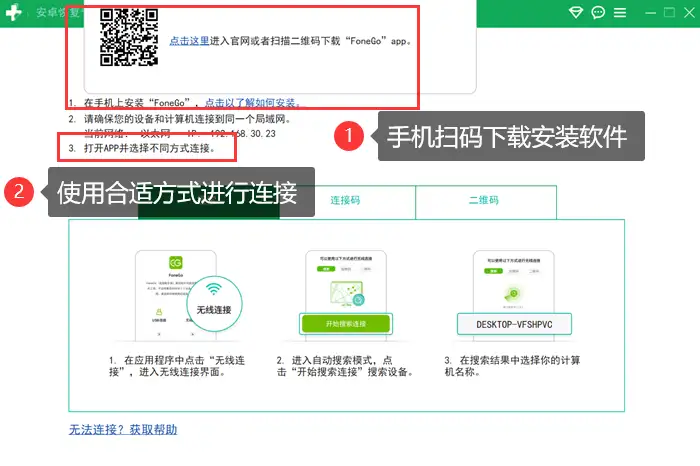Open the 点击以了解如何安装 link
Image resolution: width=700 pixels, height=466 pixels.
point(252,103)
